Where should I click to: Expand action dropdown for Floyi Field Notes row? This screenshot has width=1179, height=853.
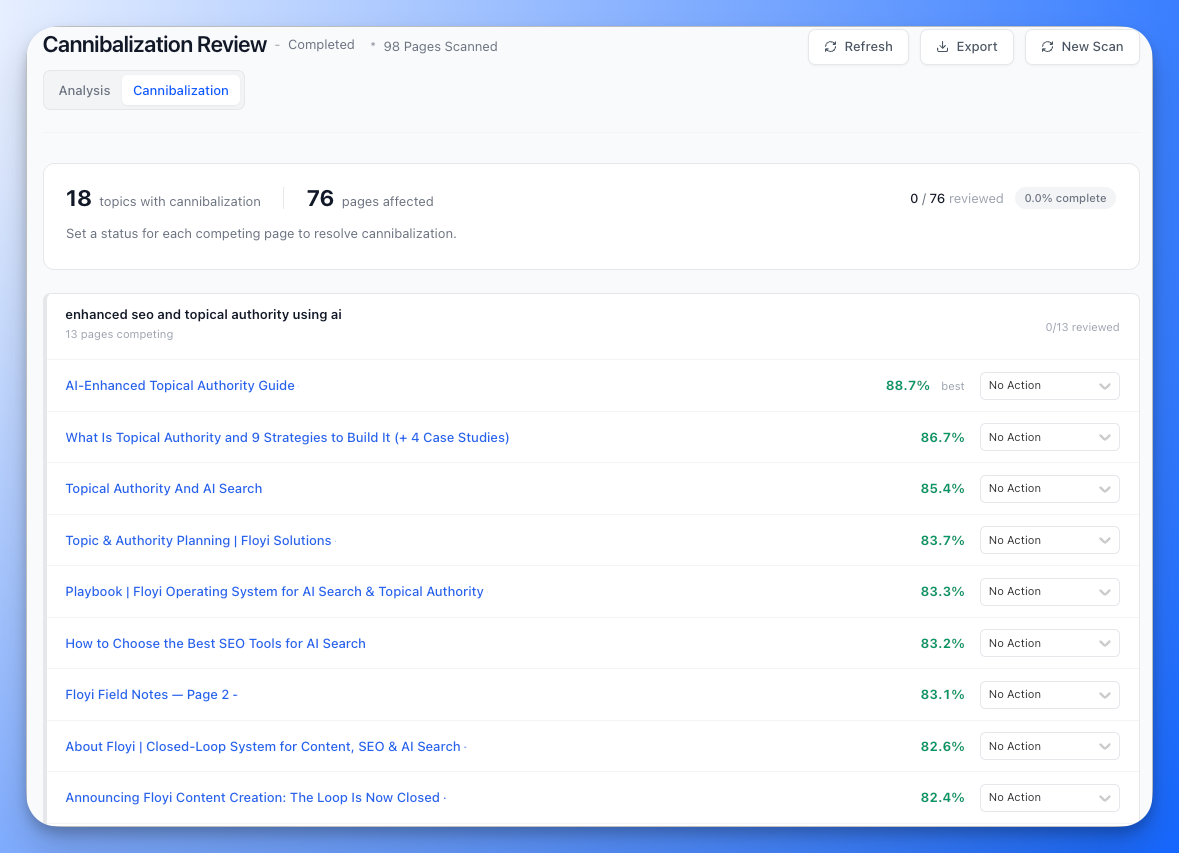click(1049, 695)
